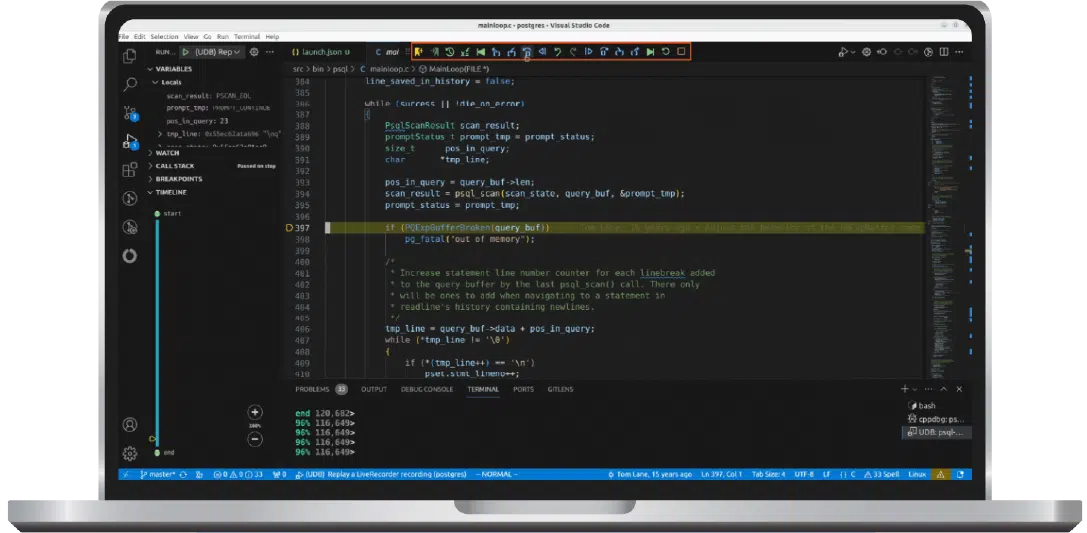Open the Terminal menu

pos(247,37)
